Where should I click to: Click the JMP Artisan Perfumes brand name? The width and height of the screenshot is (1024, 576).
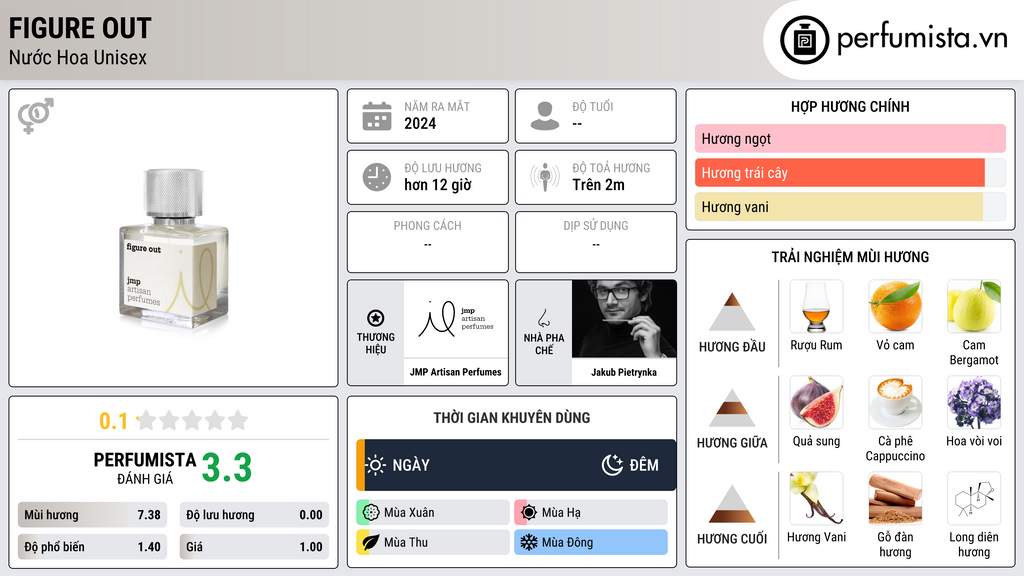point(456,372)
